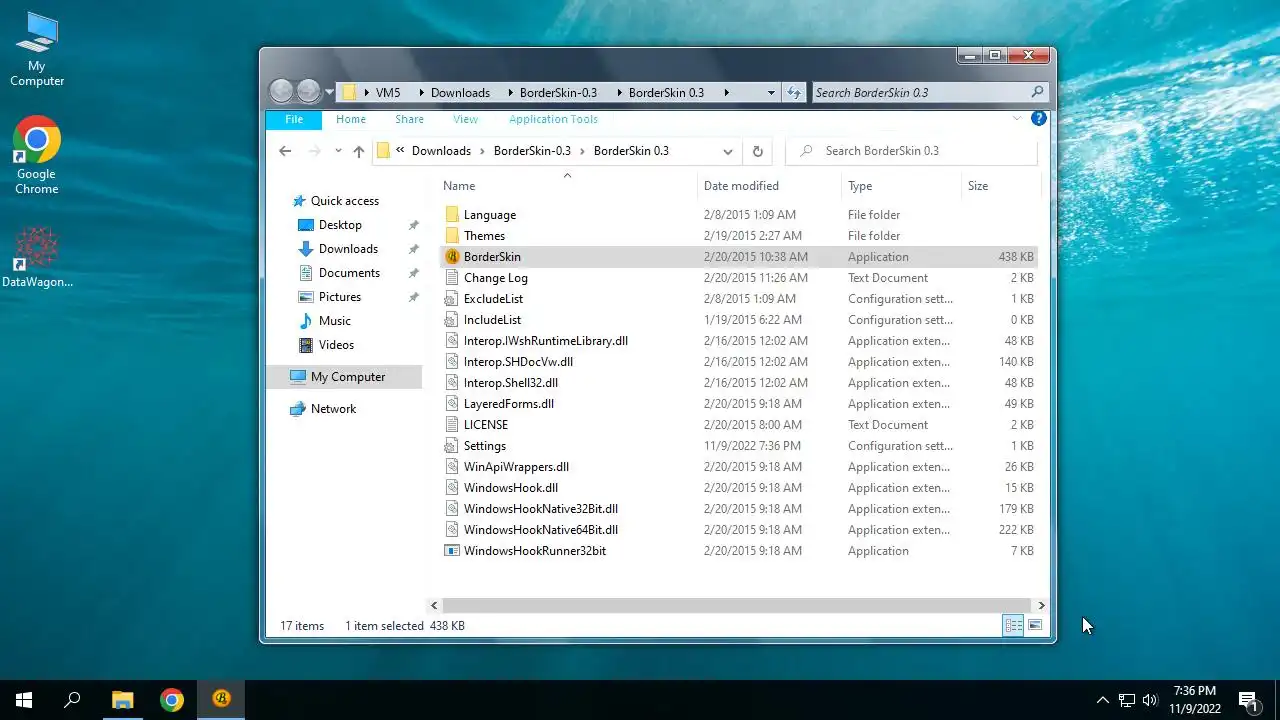
Task: Click the LICENSE document icon
Action: click(452, 425)
